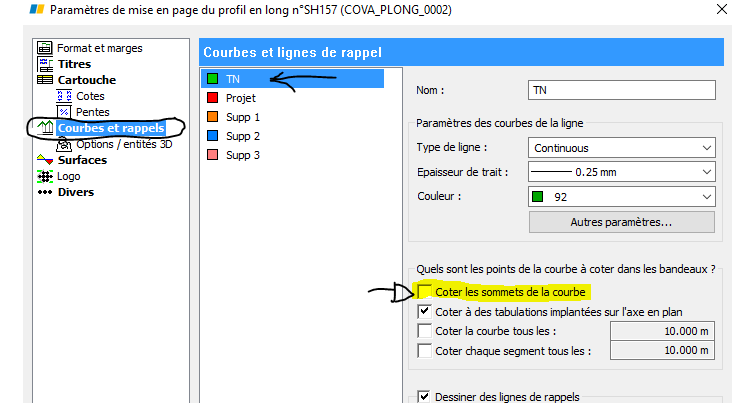Open the Titres section
This screenshot has width=732, height=403.
[x=74, y=64]
